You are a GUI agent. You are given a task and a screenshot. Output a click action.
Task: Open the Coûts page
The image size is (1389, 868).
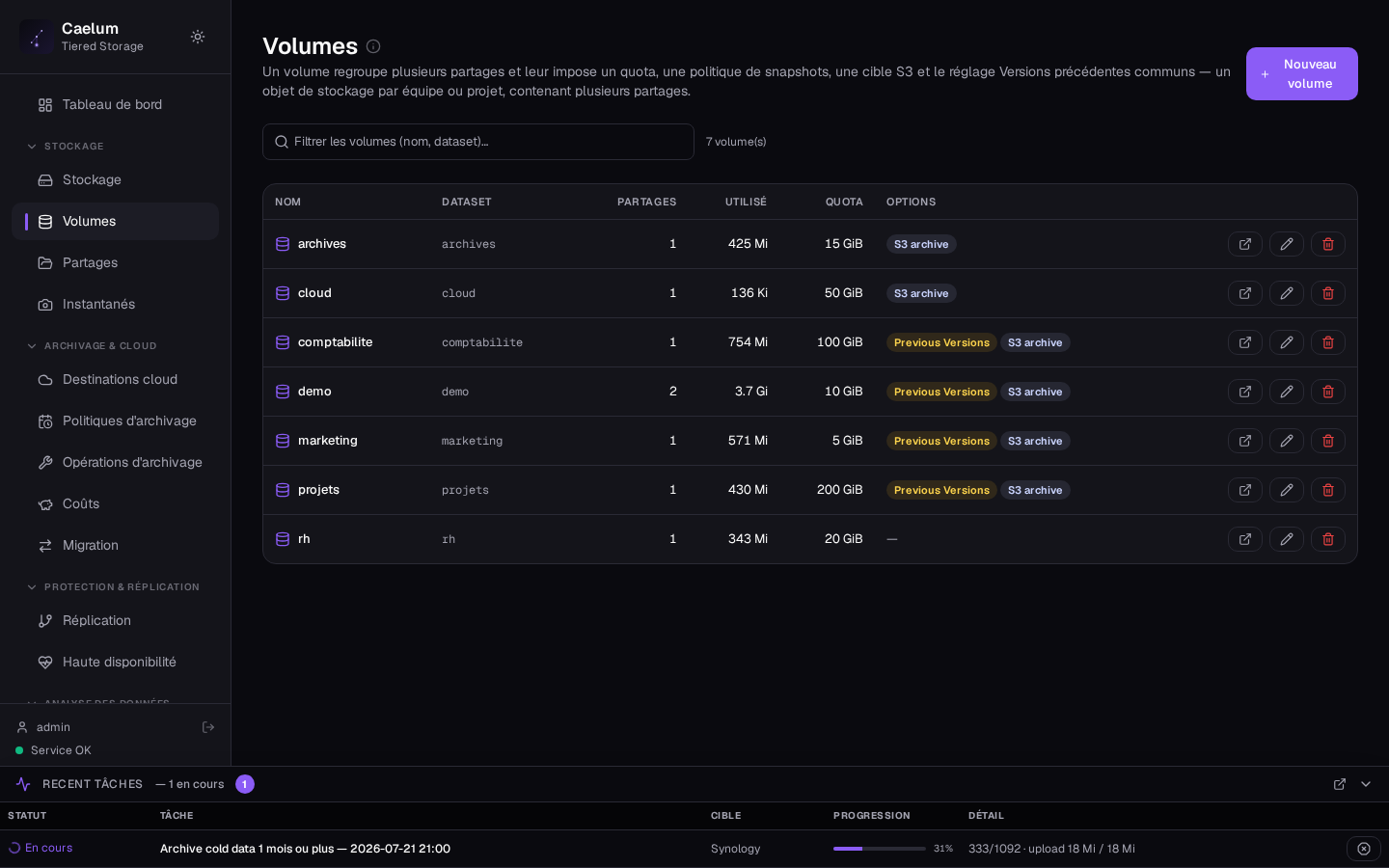115,503
